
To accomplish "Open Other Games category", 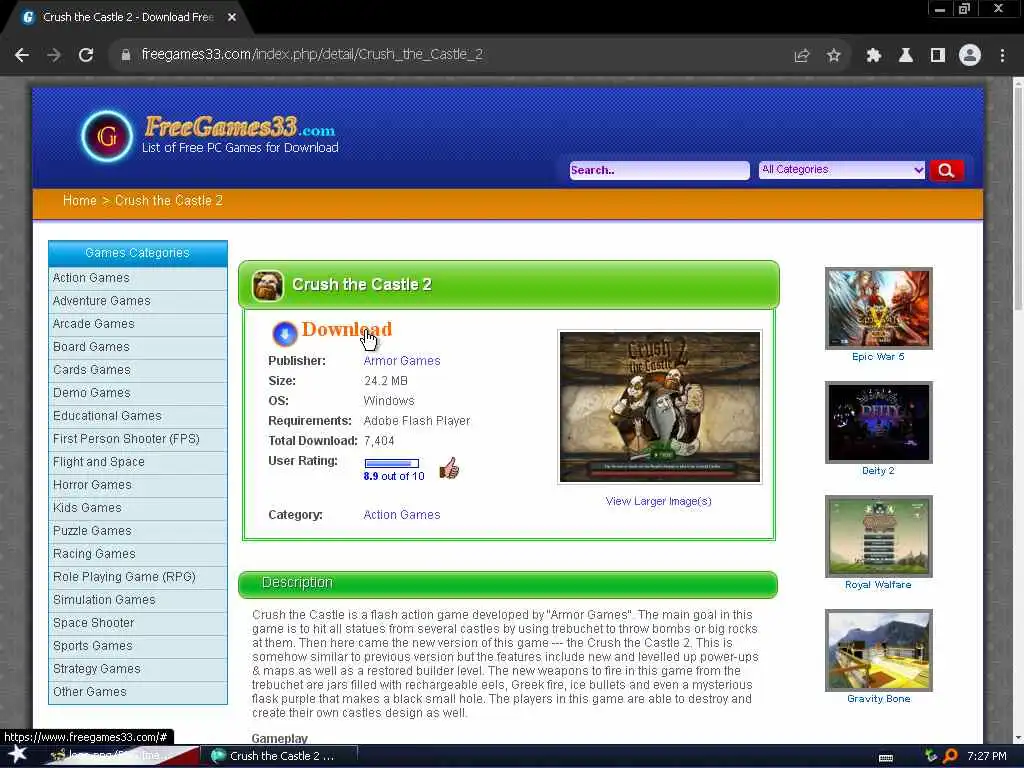I will point(138,692).
